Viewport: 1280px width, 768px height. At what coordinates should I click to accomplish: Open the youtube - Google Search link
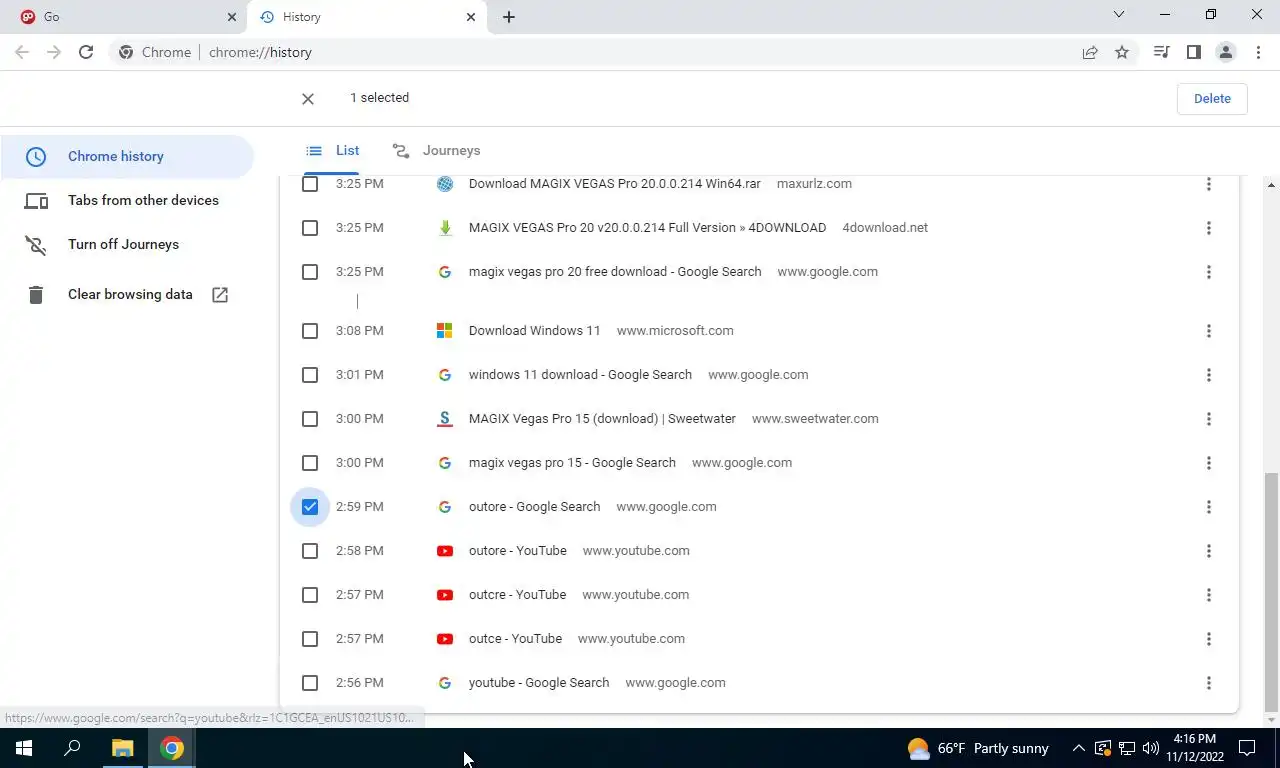pos(538,683)
